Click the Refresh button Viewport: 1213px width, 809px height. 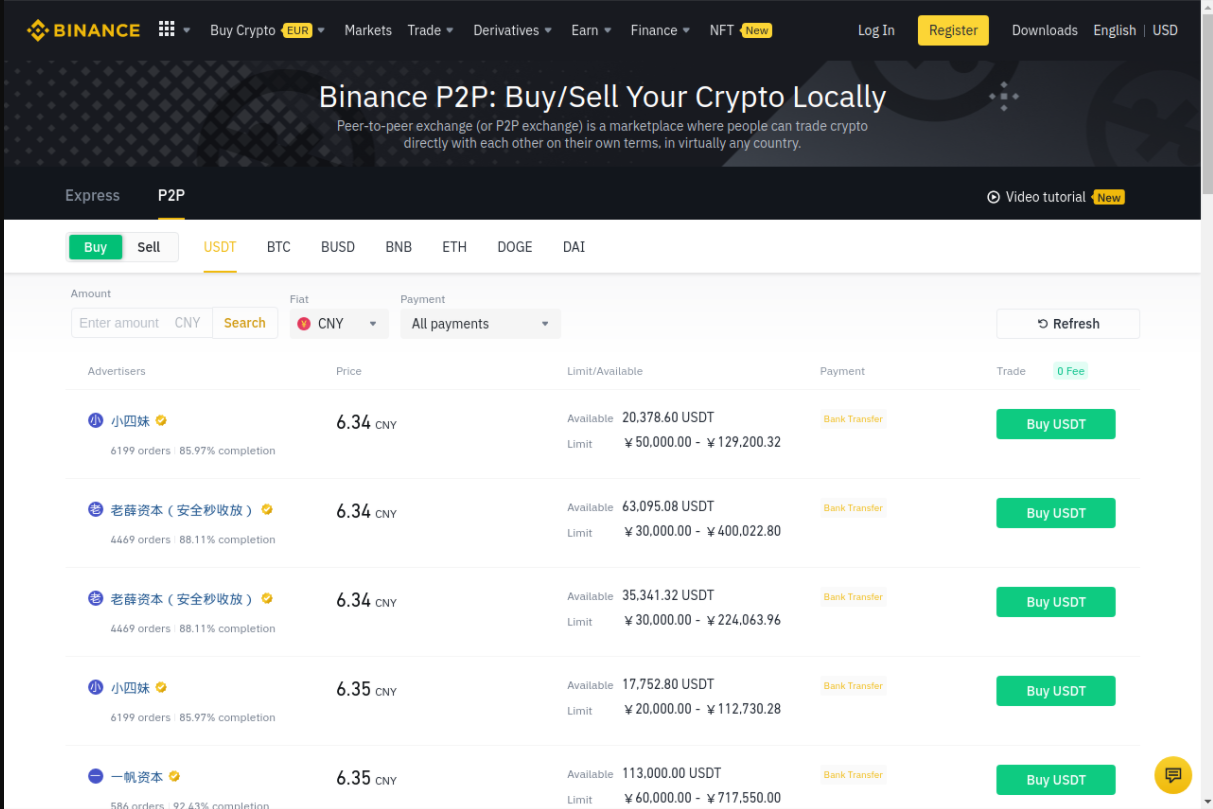point(1068,324)
